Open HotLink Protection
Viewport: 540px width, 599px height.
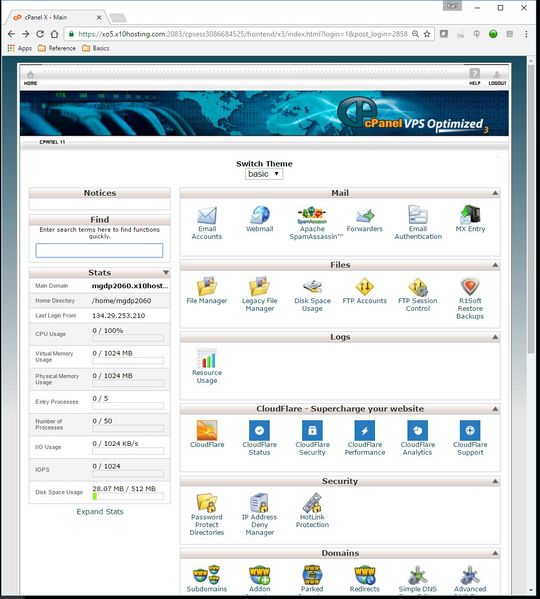(312, 511)
